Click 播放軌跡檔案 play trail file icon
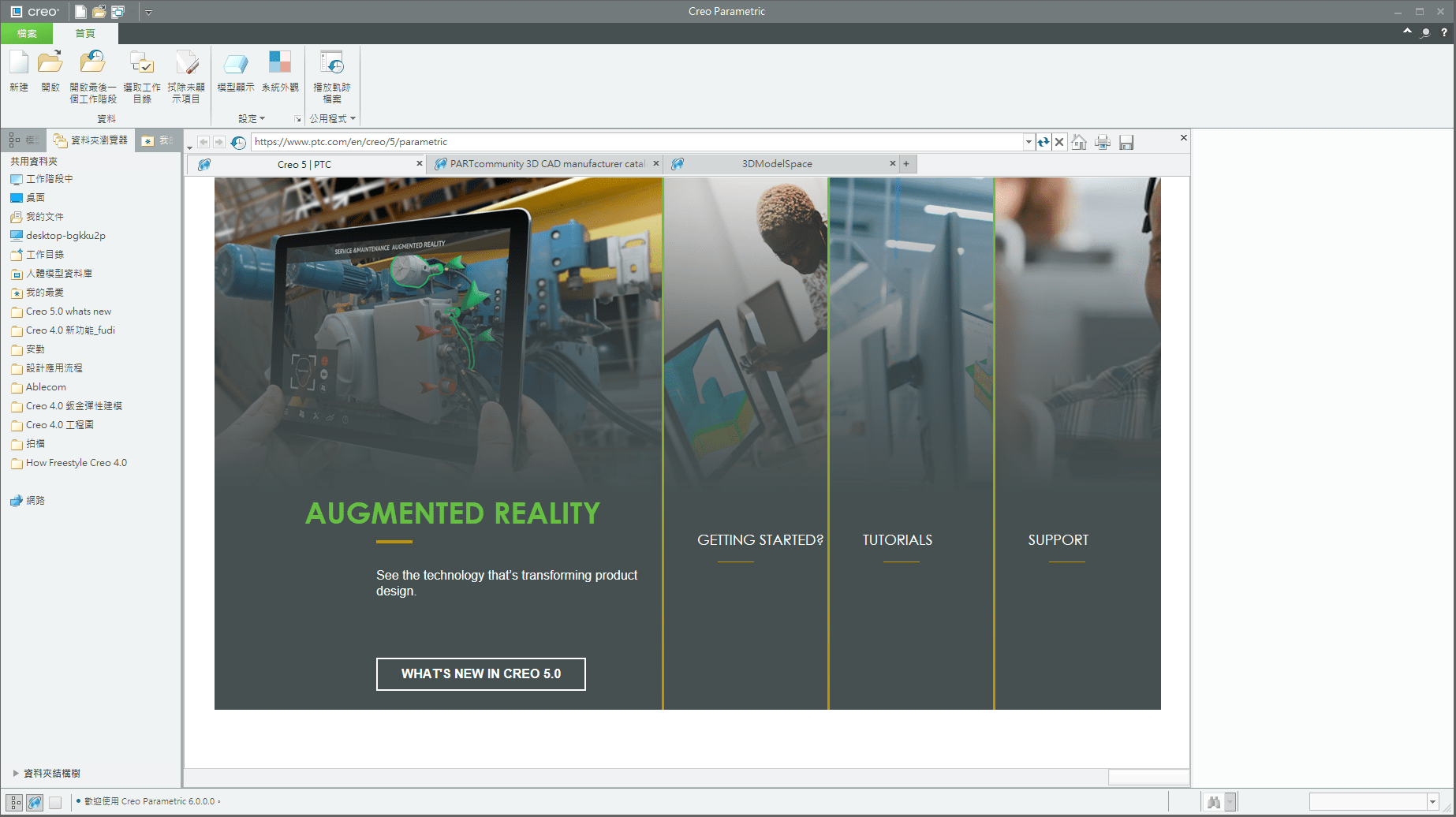The image size is (1456, 817). pos(331,71)
